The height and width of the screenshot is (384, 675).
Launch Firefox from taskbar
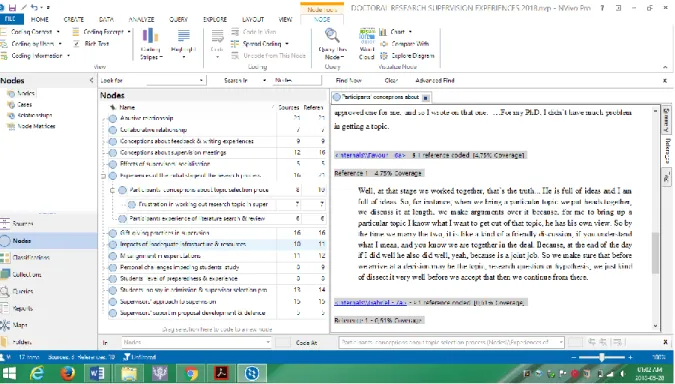(68, 373)
